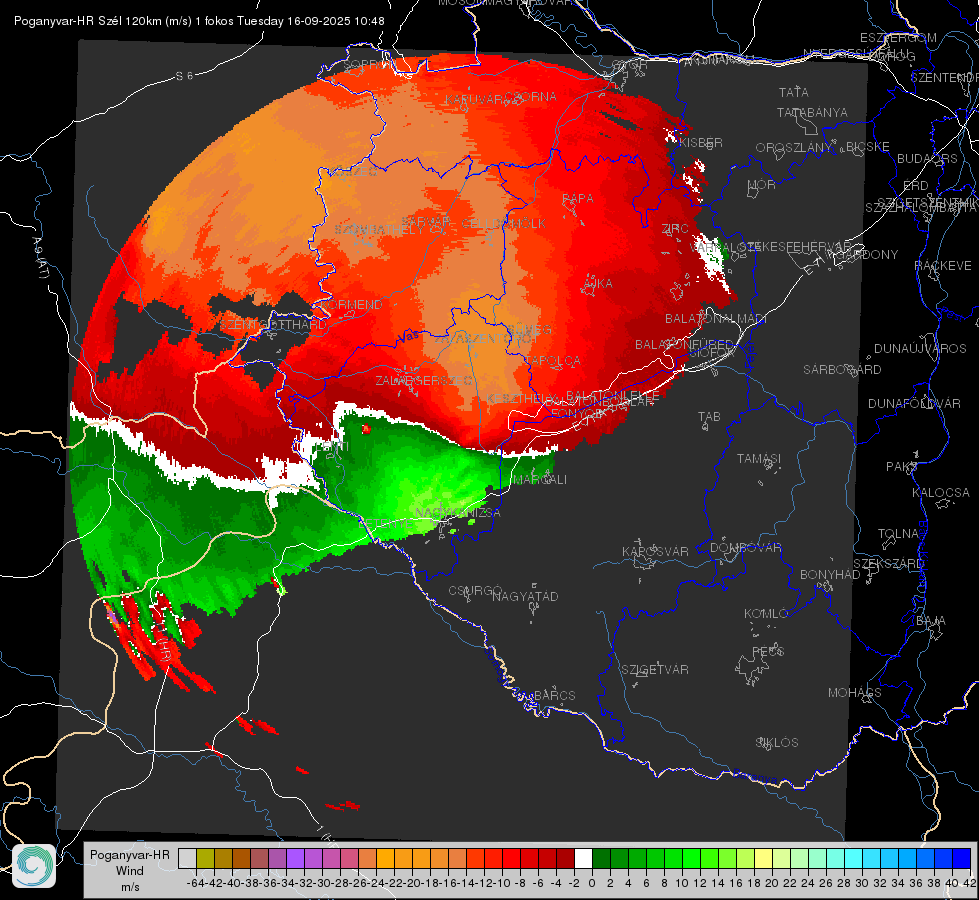Select the cyan swatch between 28 and 30

click(x=854, y=858)
